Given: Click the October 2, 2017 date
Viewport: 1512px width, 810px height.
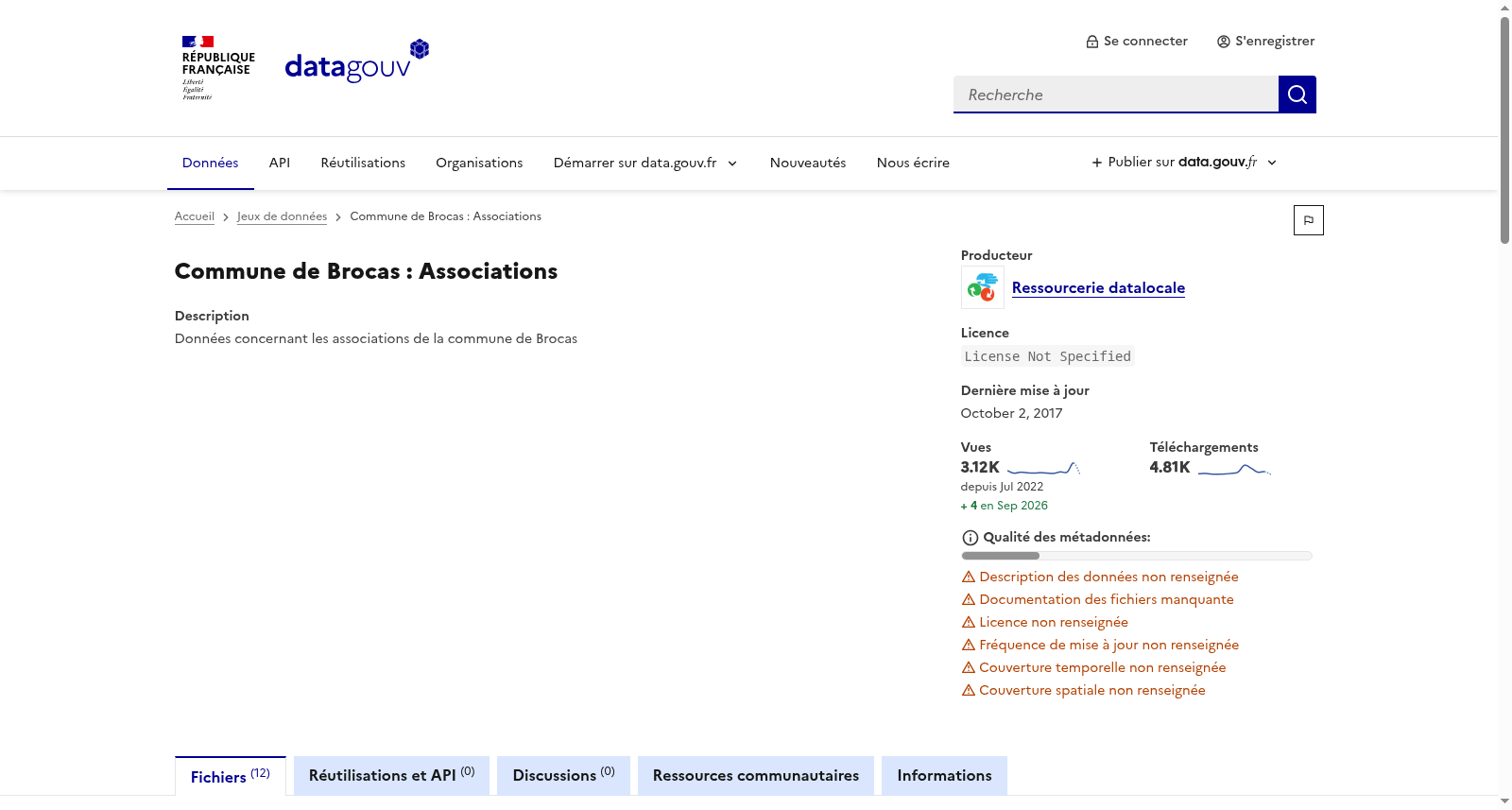Looking at the screenshot, I should pos(1011,413).
